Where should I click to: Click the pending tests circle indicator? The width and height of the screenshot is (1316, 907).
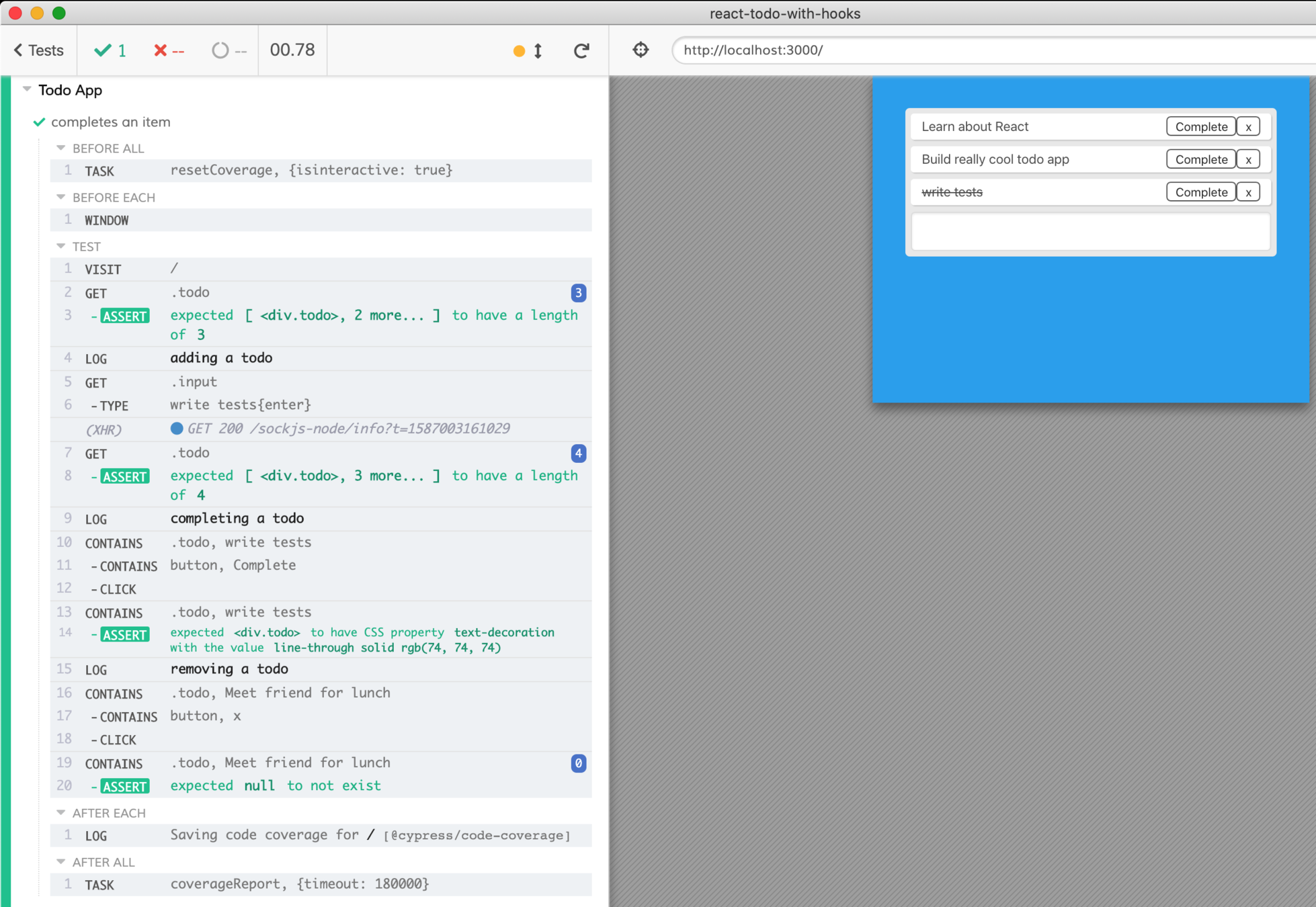pos(229,50)
